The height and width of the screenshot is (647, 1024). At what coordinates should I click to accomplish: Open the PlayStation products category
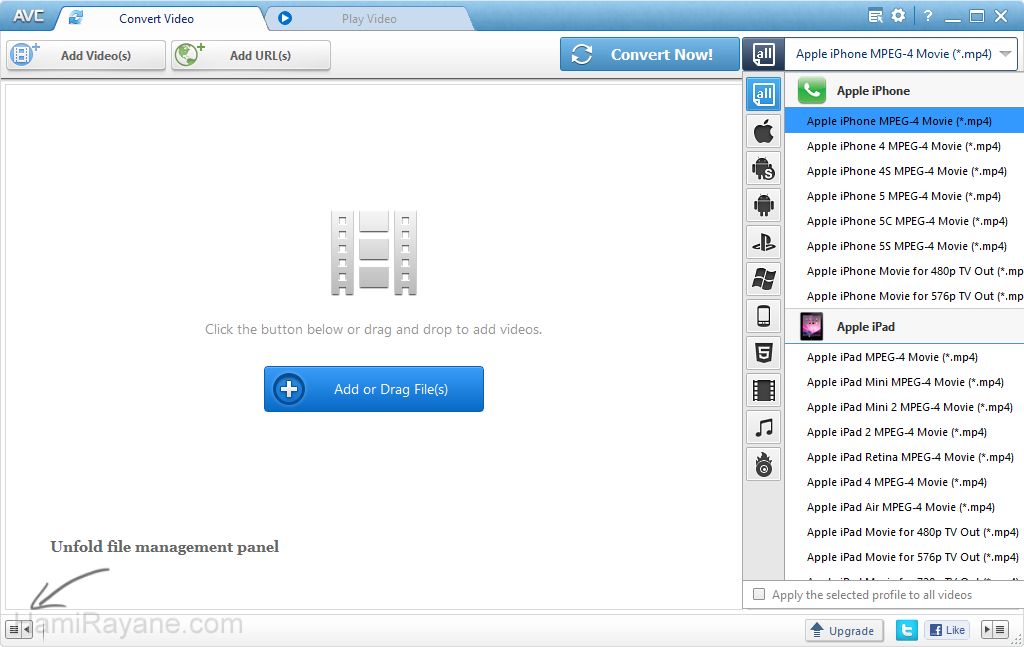click(x=763, y=243)
